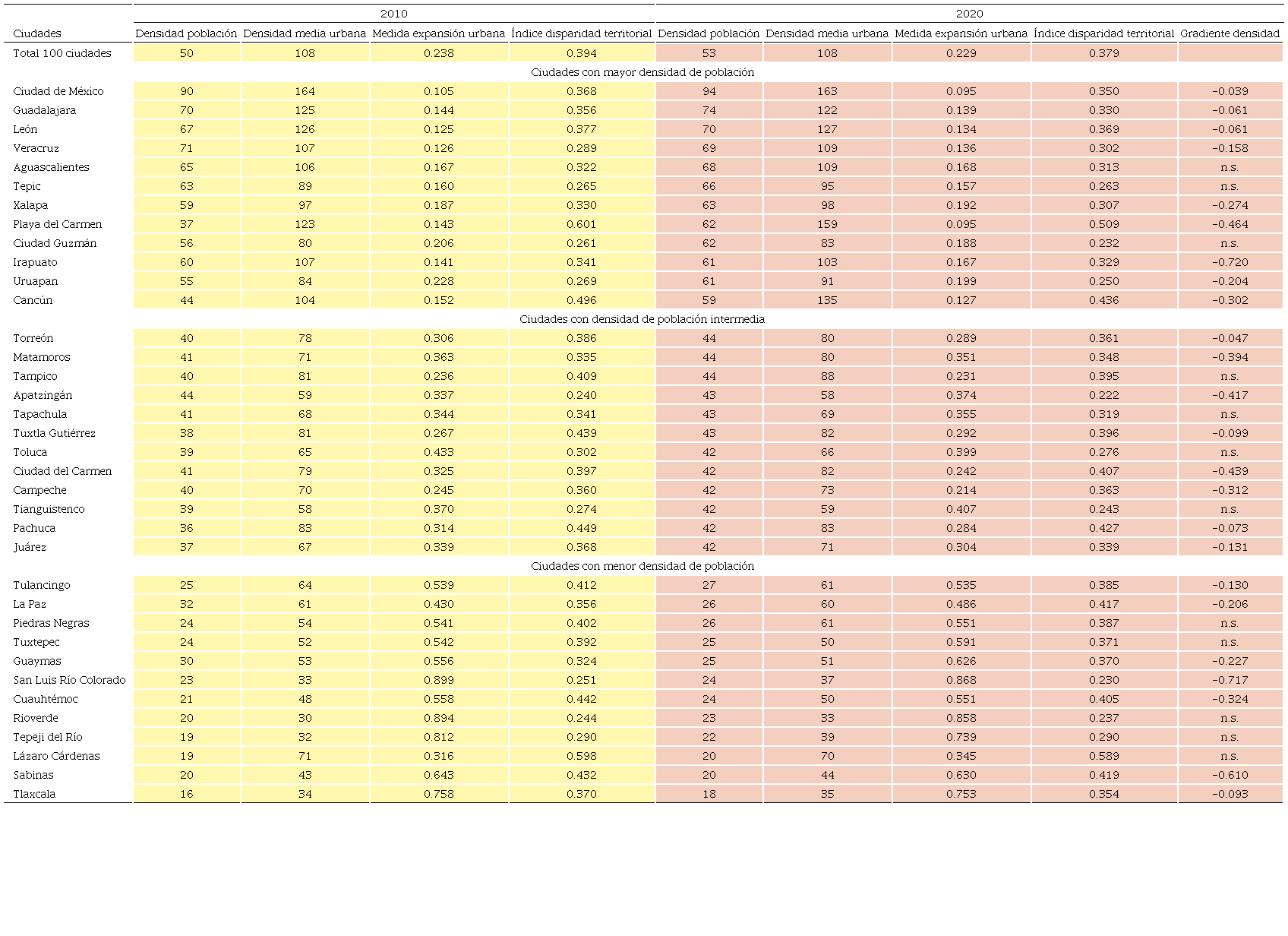Click the 'Tlaxcala' city name
The image size is (1288, 936).
point(34,794)
